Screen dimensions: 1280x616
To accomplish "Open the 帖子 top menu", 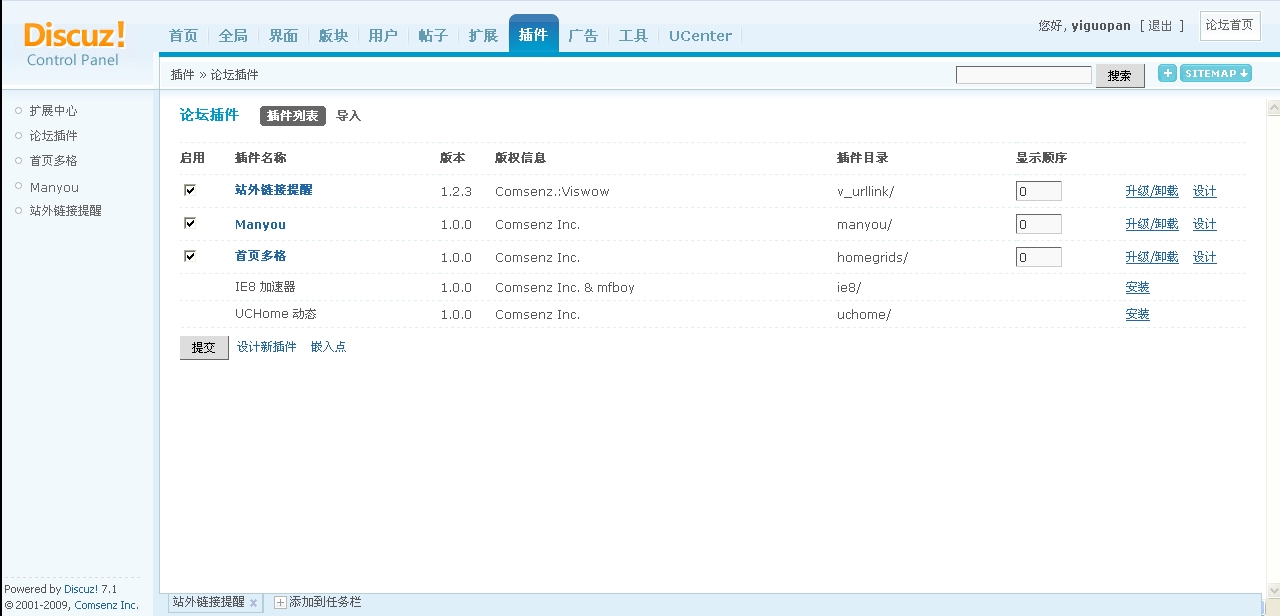I will point(433,35).
